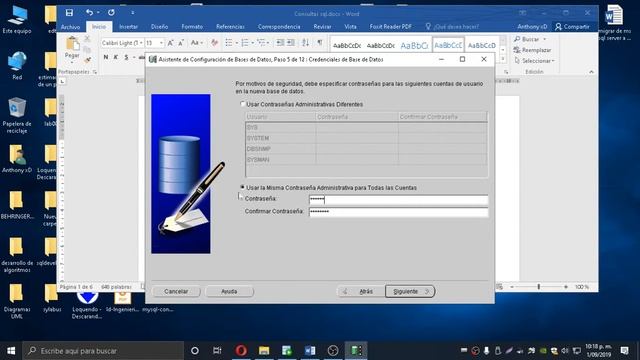Click the Ayuda button in the wizard
Screen dimensions: 640x360
pos(229,291)
